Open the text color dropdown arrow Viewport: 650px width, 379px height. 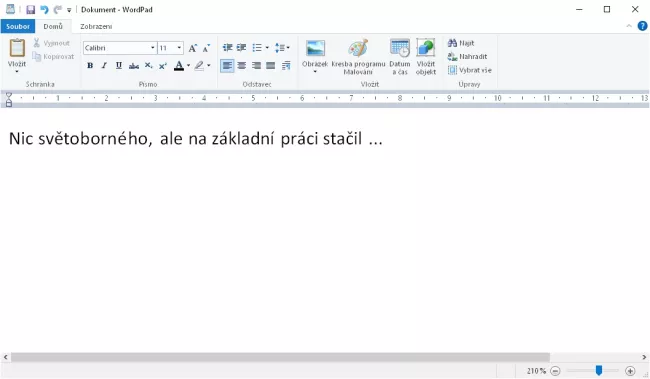tap(188, 66)
